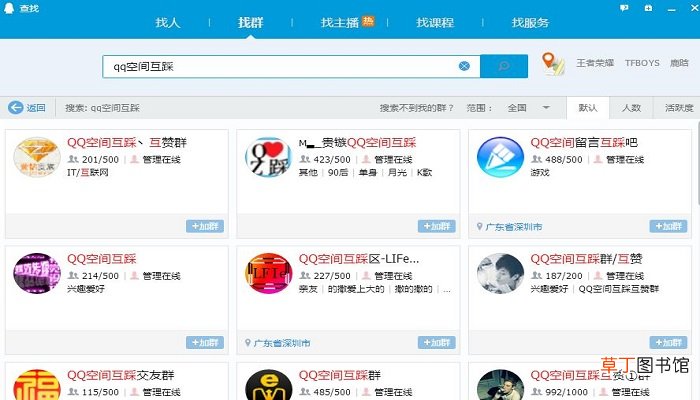This screenshot has height=400, width=700.
Task: Open group title QQ空间互踩交友群
Action: [121, 375]
